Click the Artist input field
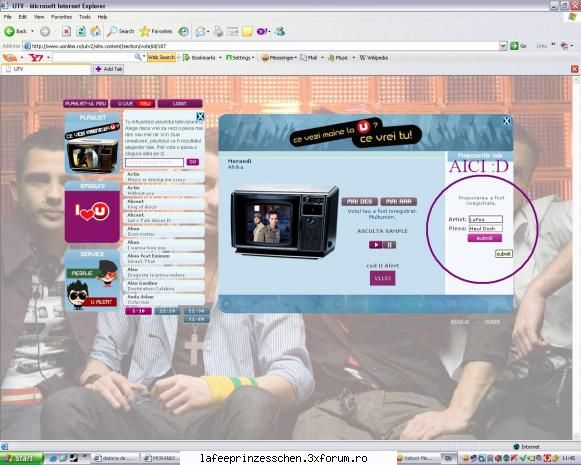This screenshot has width=581, height=465. (x=485, y=219)
